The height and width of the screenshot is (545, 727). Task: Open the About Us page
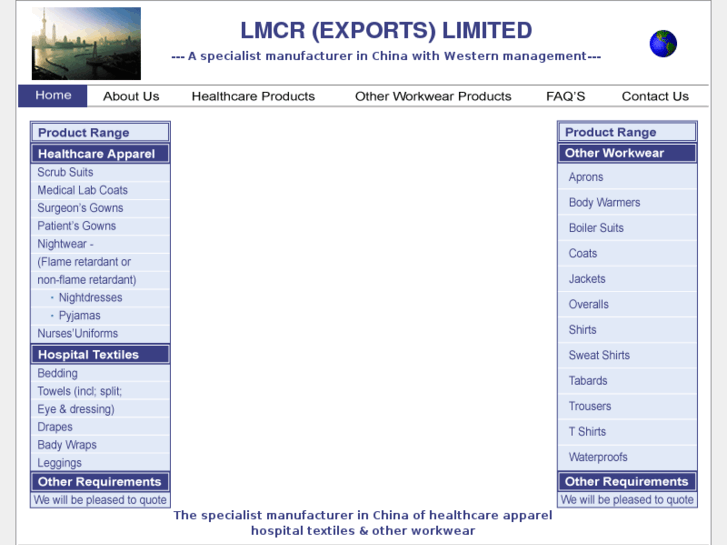coord(131,96)
